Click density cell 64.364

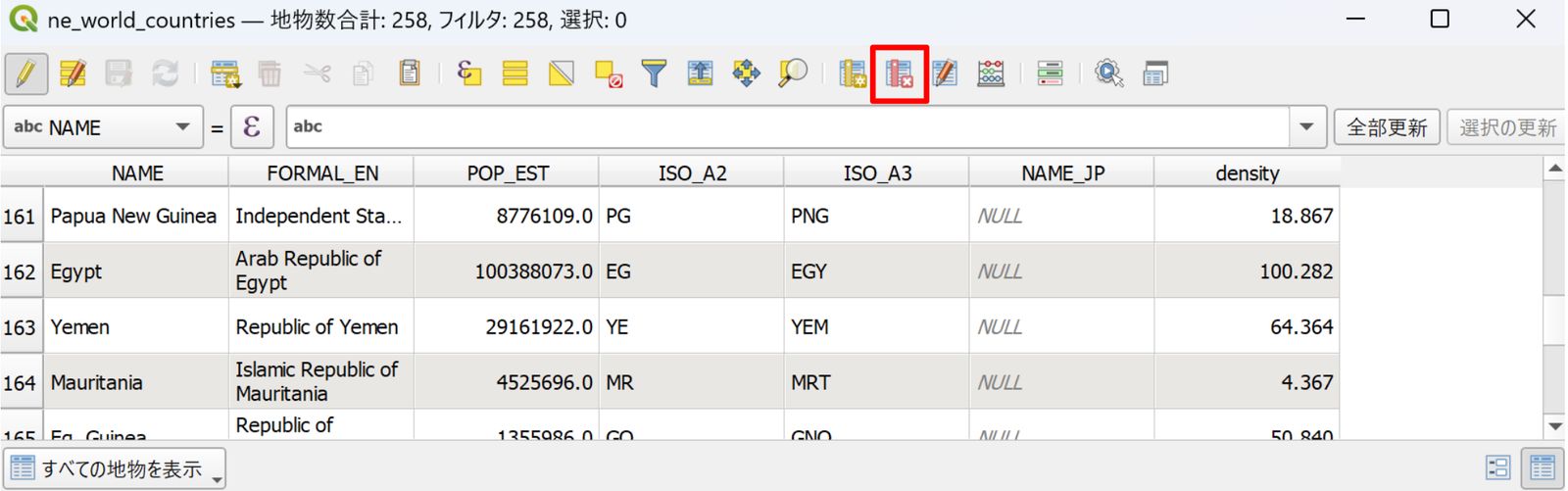(1248, 327)
